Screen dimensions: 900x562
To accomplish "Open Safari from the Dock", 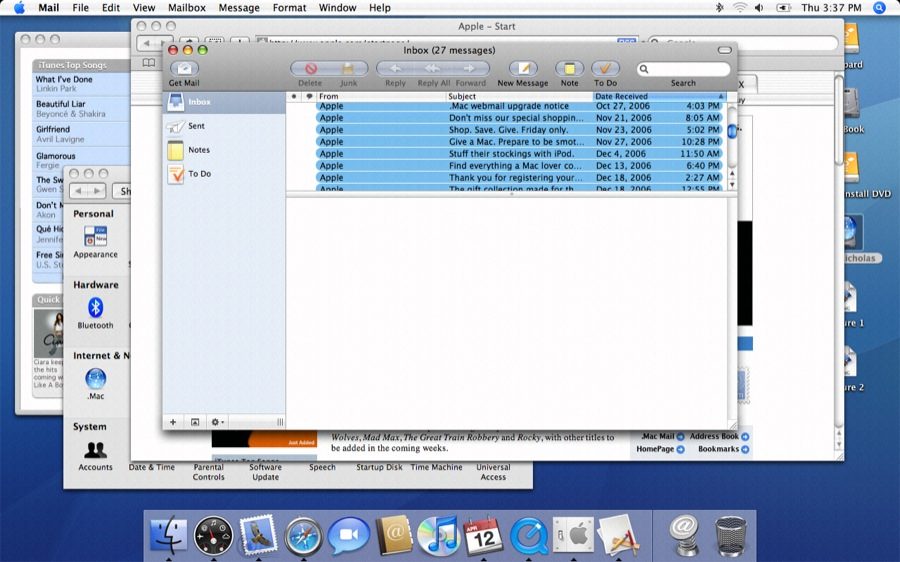I will point(304,536).
